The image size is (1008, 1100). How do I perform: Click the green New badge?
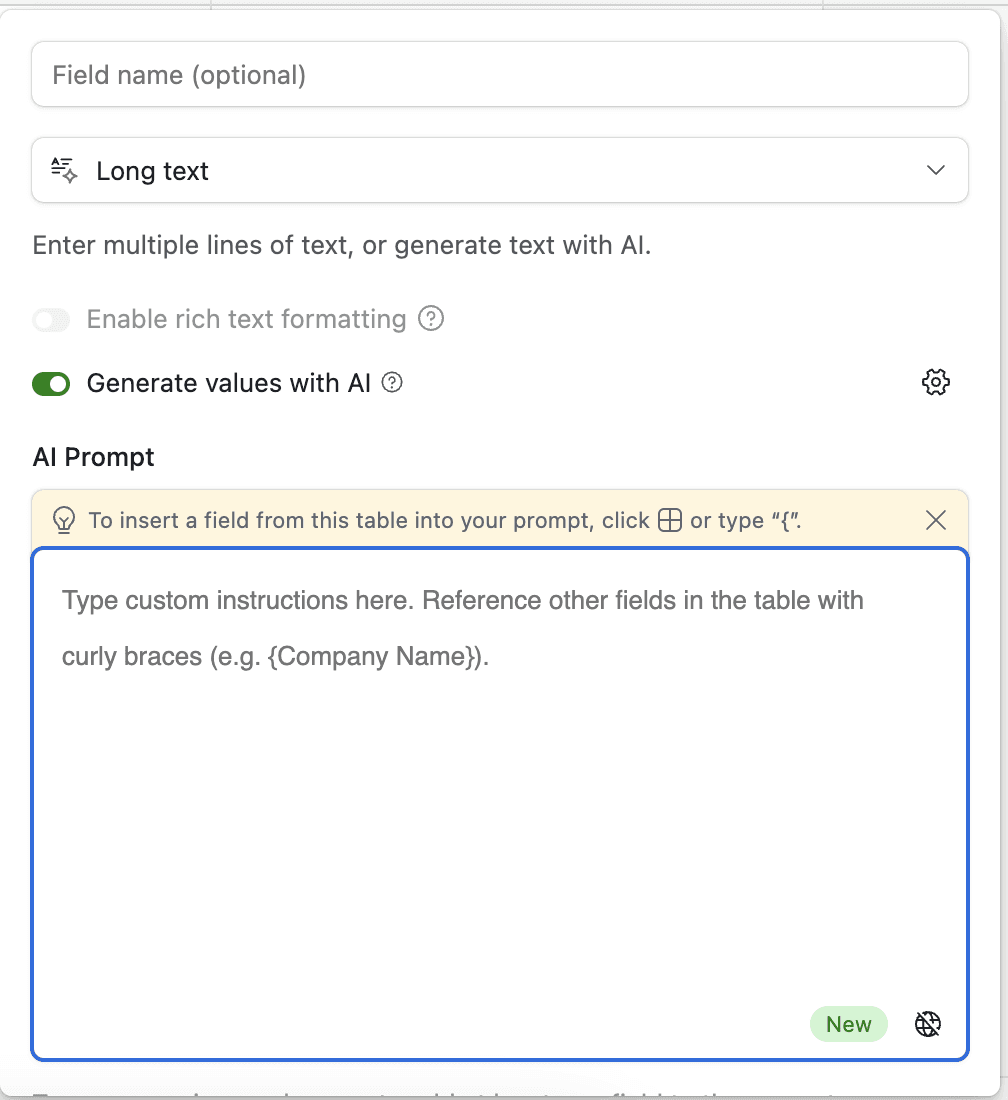pyautogui.click(x=848, y=1024)
